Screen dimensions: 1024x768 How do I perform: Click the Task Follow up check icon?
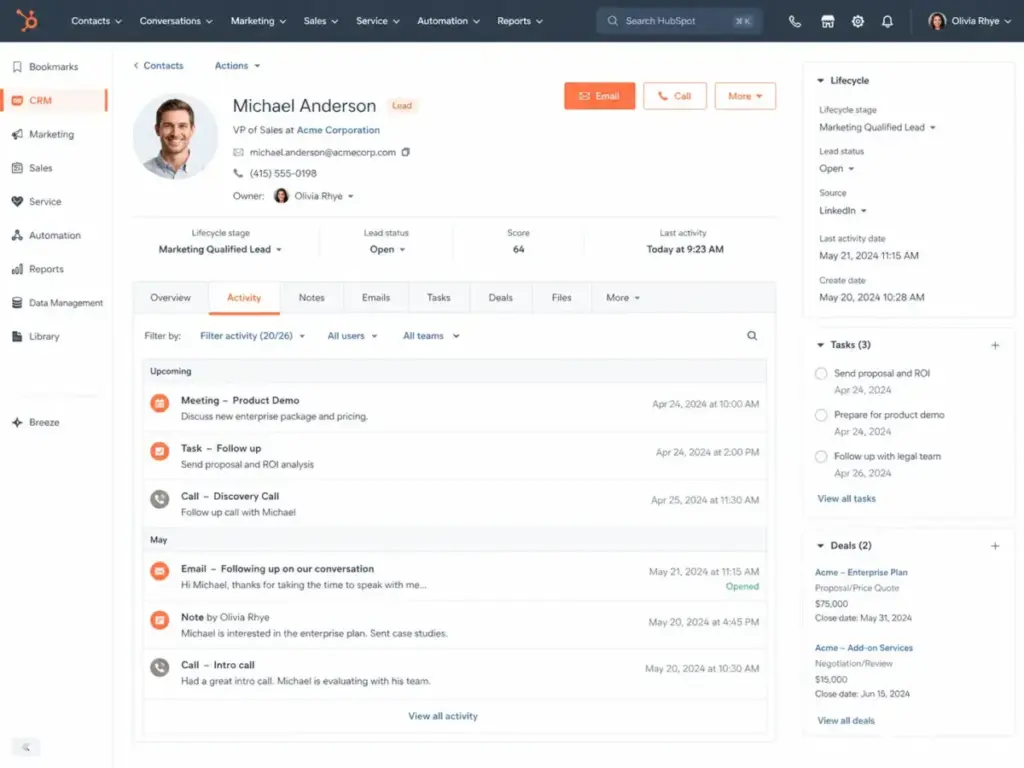pyautogui.click(x=159, y=451)
